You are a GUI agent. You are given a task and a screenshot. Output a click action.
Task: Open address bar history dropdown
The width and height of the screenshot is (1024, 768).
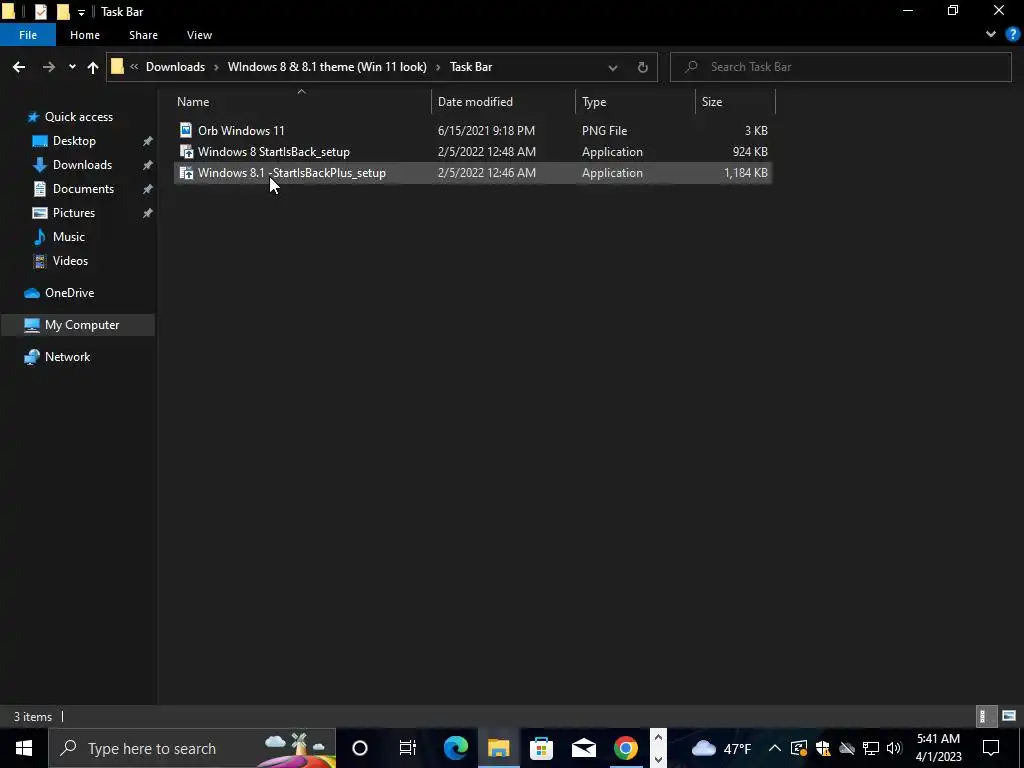pos(613,67)
